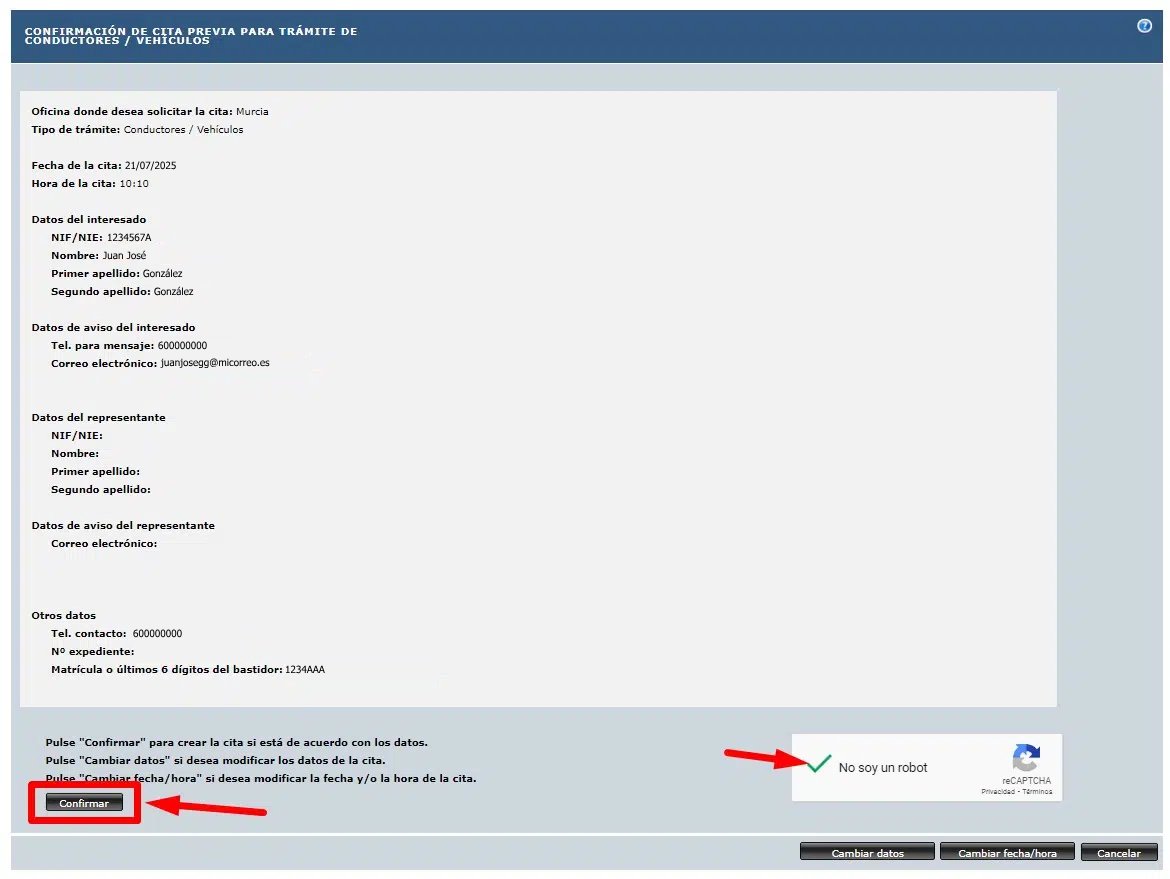The image size is (1170, 879).
Task: Click the email juanjosegg@micorreo.es
Action: pyautogui.click(x=215, y=364)
